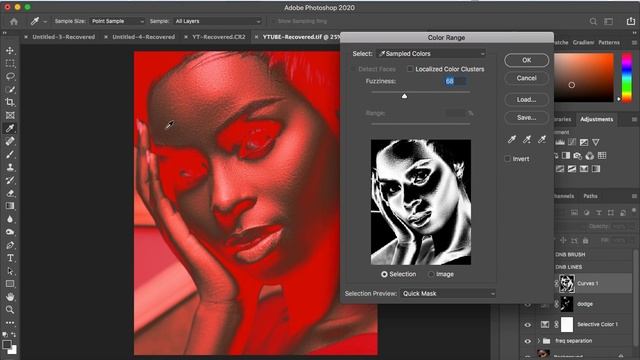The width and height of the screenshot is (640, 360).
Task: Adjust the Fuzziness slider handle
Action: tap(404, 96)
